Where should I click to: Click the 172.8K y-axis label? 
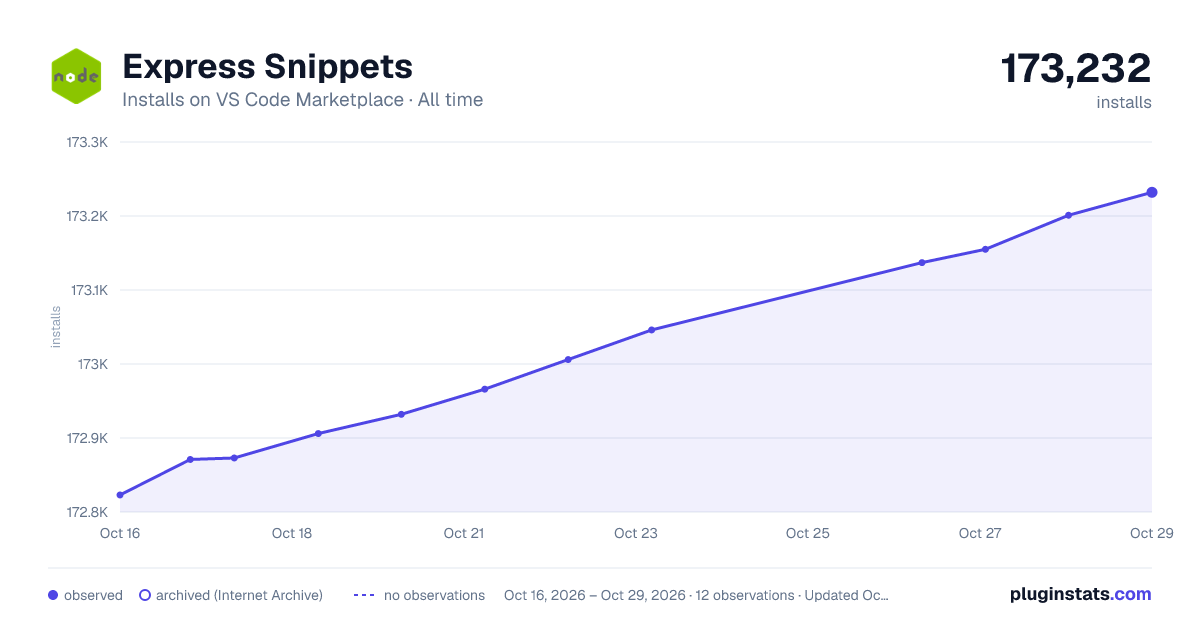tap(87, 512)
